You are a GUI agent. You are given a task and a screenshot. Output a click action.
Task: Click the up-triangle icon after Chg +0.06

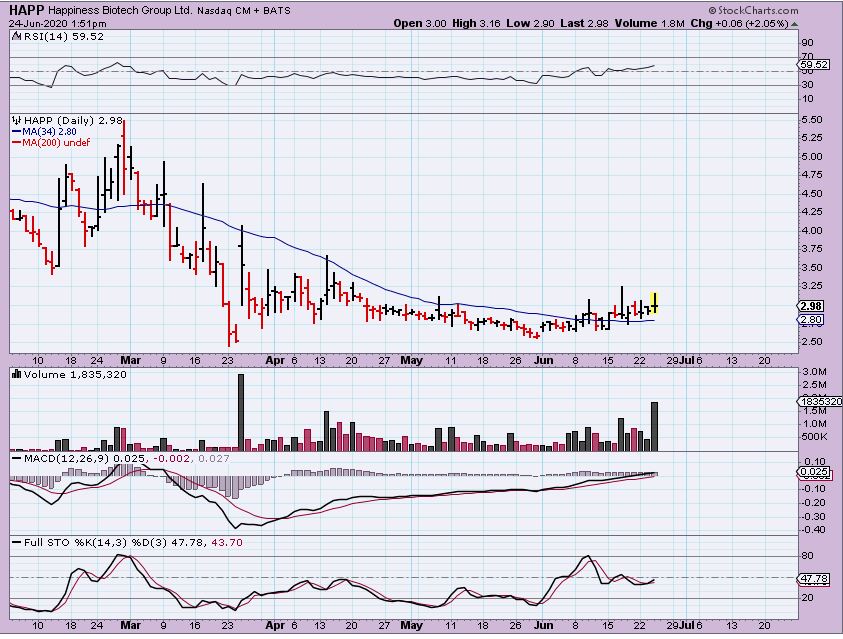coord(794,24)
